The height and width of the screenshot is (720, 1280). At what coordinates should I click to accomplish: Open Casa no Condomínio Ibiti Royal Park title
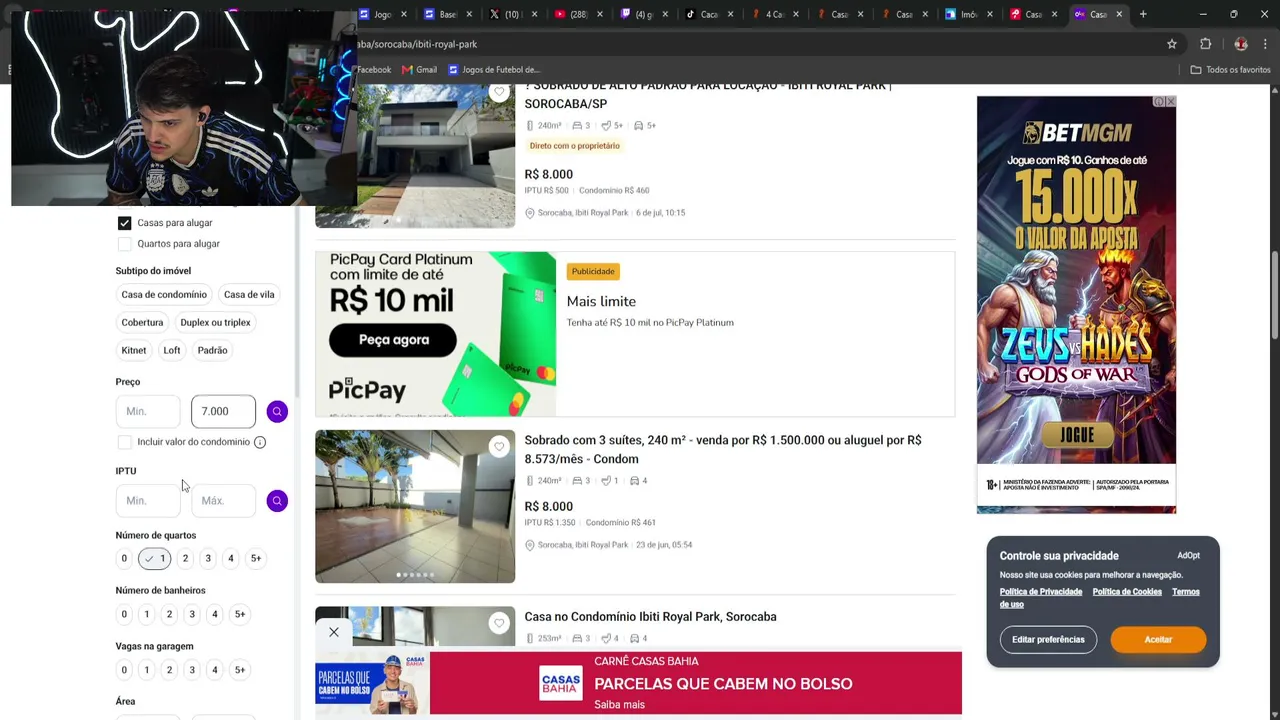click(650, 617)
